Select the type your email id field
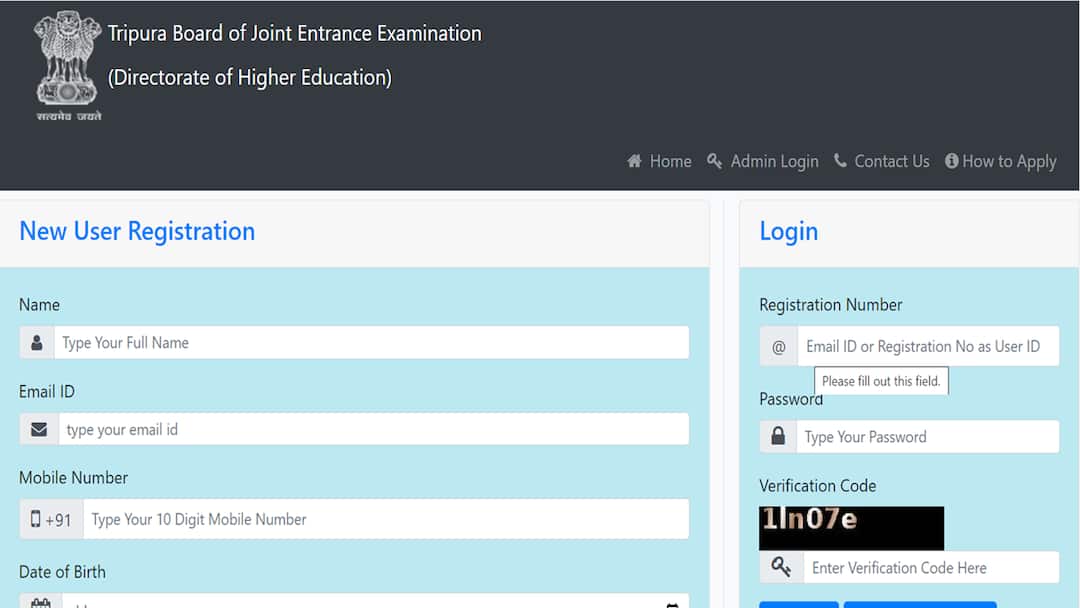The image size is (1080, 608). tap(373, 430)
